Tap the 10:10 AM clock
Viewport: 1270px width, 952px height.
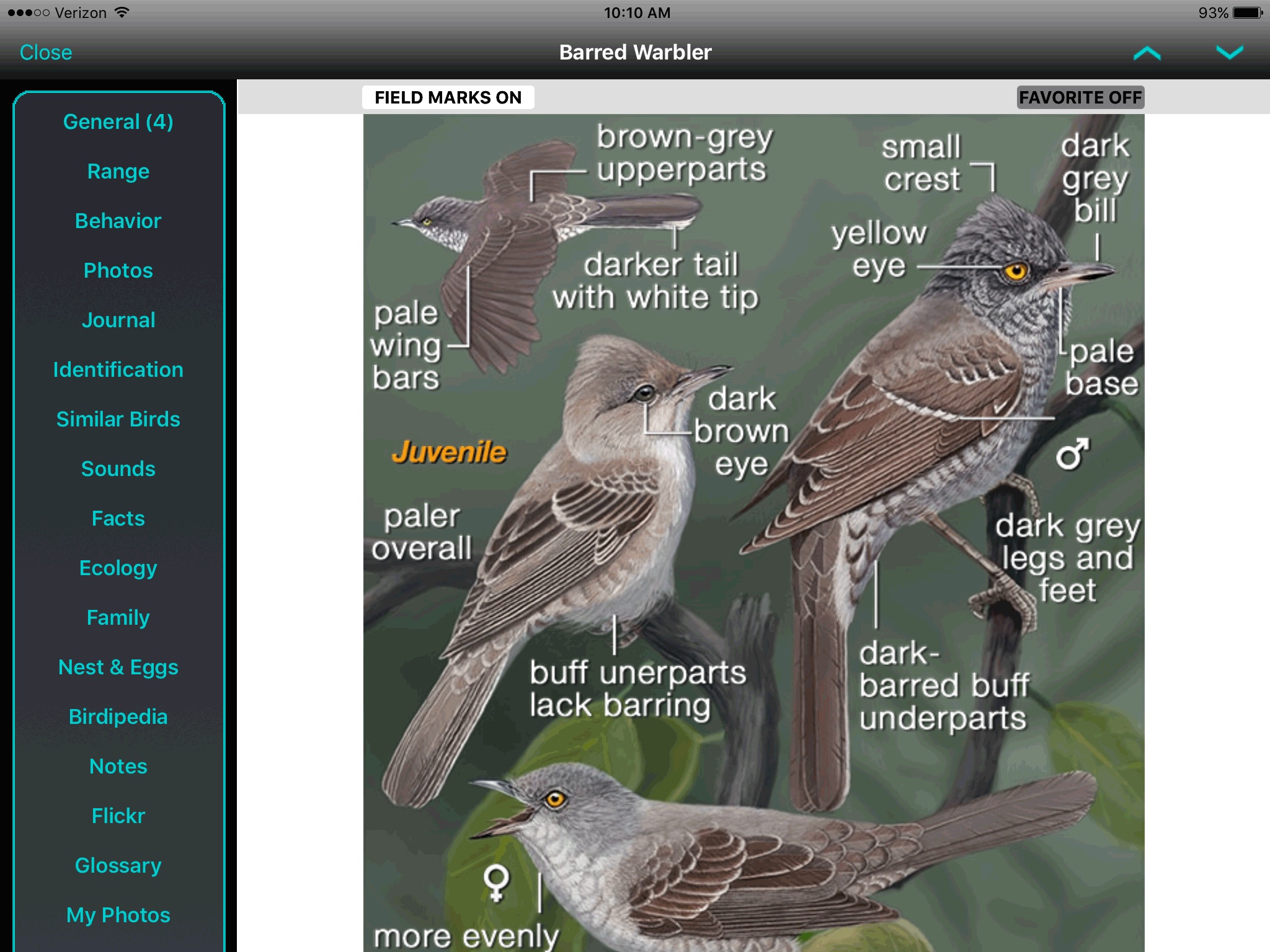[x=637, y=12]
